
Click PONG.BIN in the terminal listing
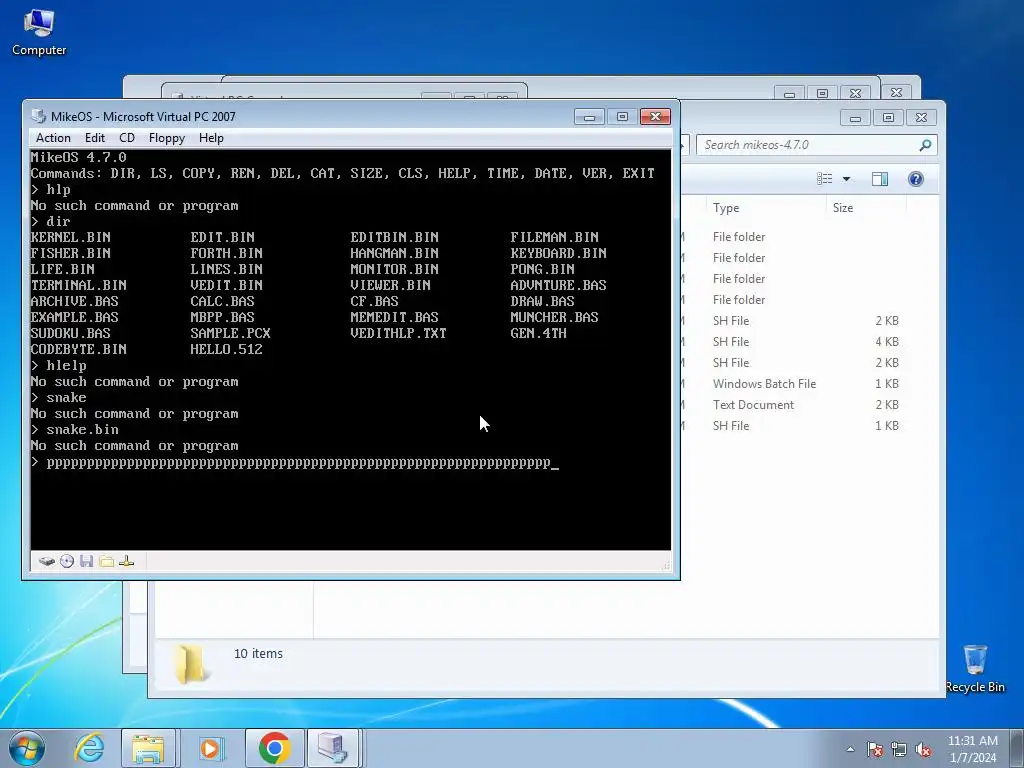[542, 269]
